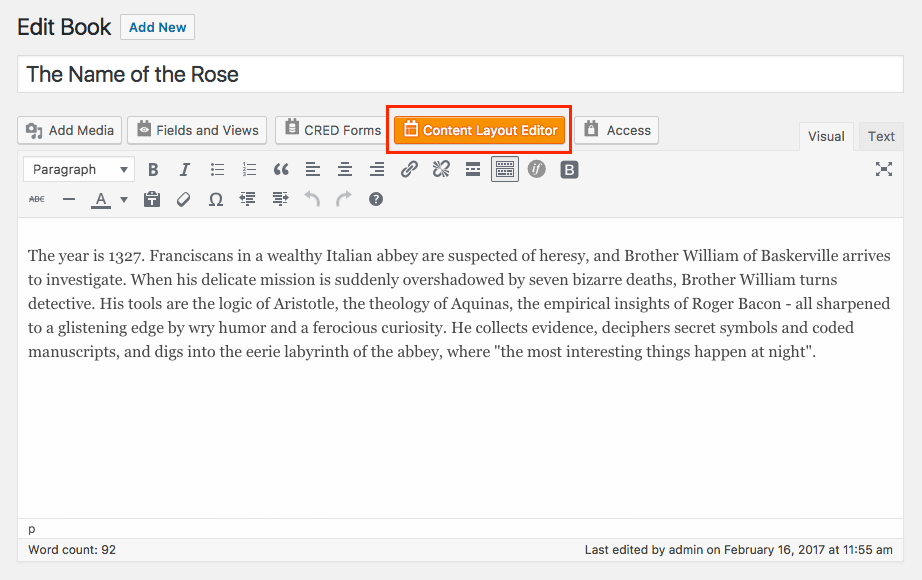This screenshot has height=580, width=922.
Task: Open special character omega picker
Action: coord(216,199)
